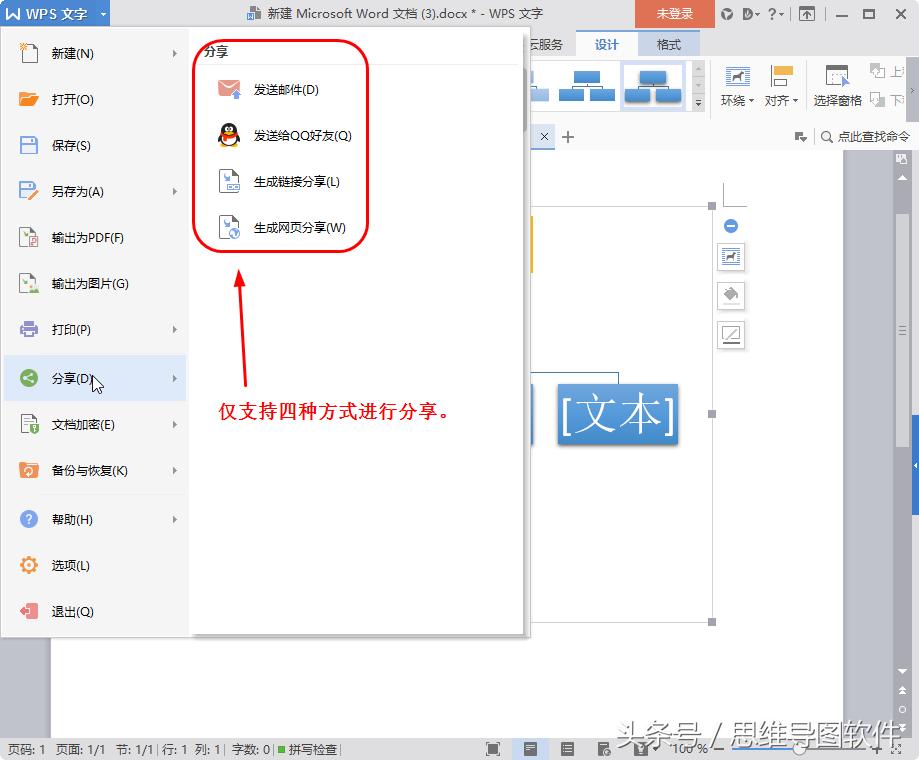The height and width of the screenshot is (760, 919).
Task: Enable outline view from status bar
Action: 568,747
